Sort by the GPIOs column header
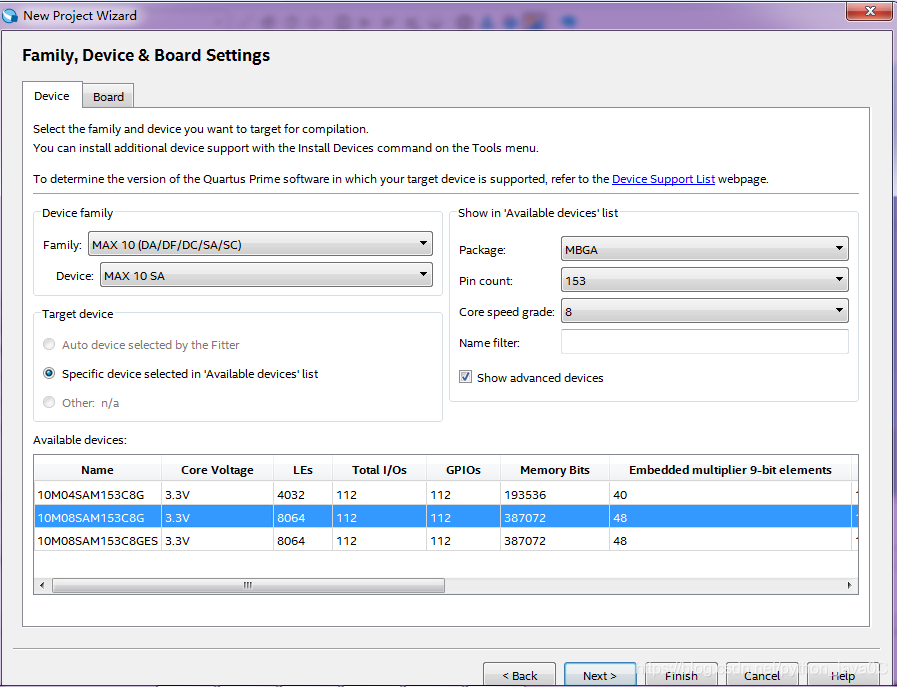897x687 pixels. pos(463,470)
